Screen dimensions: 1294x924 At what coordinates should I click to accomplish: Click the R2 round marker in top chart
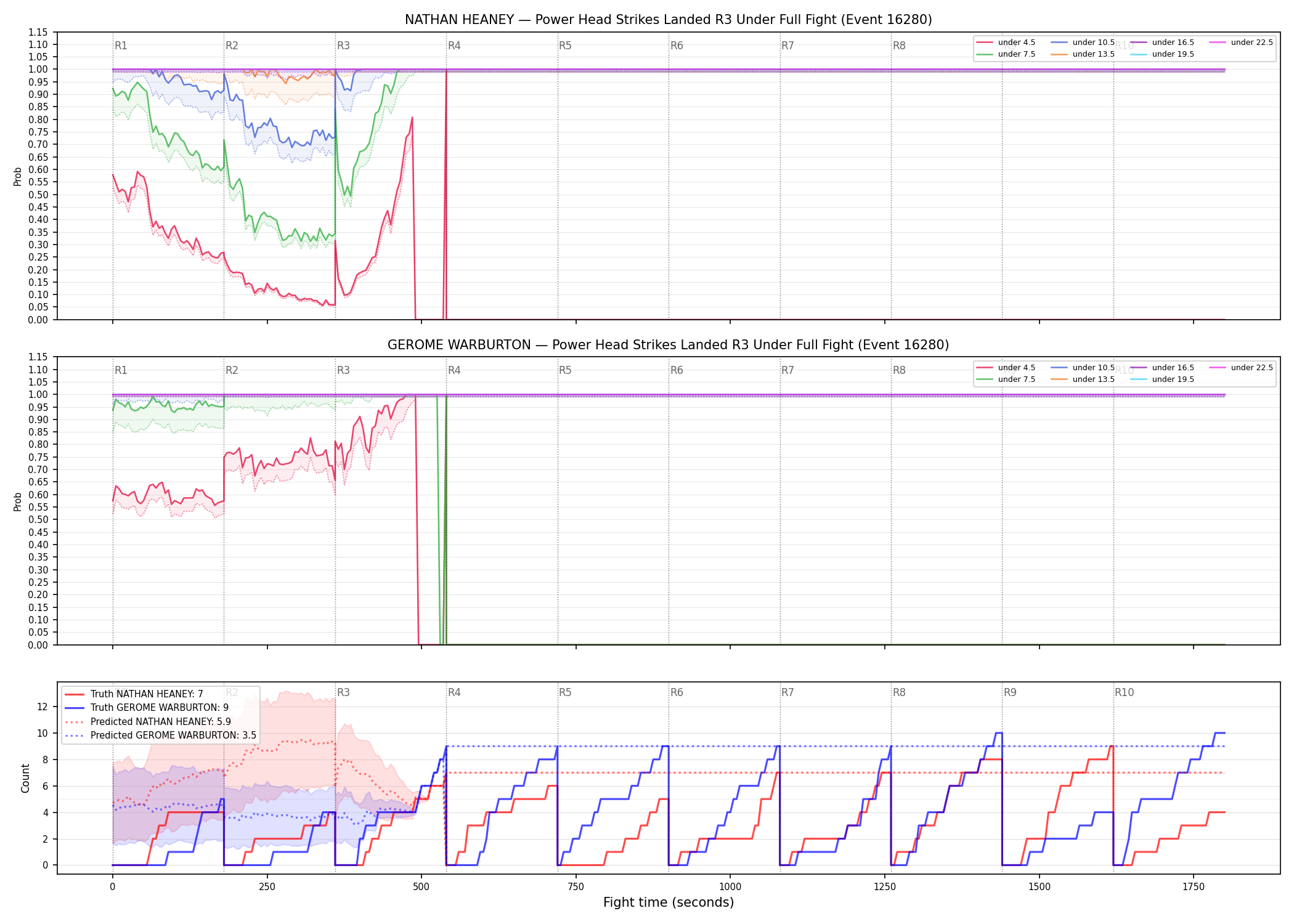[x=232, y=46]
